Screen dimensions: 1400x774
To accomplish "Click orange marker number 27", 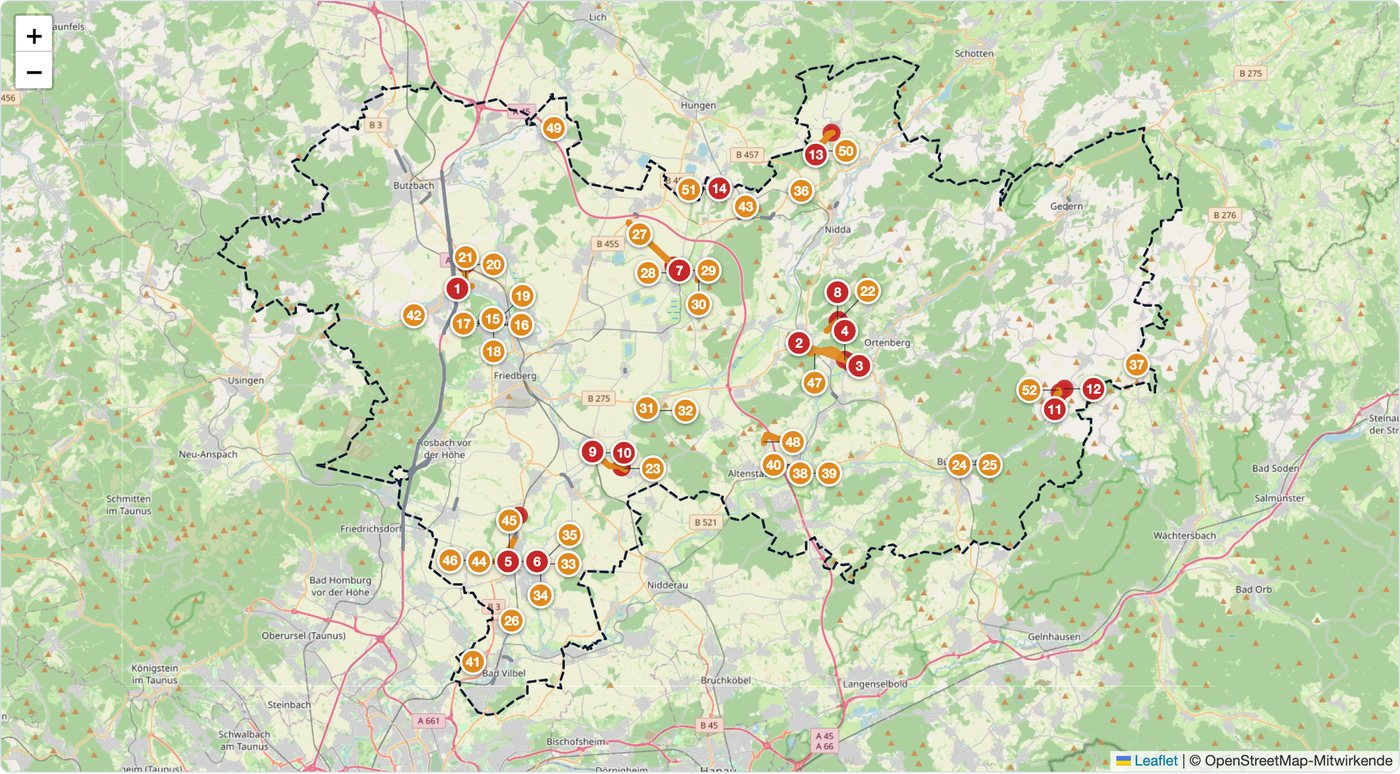I will [640, 234].
